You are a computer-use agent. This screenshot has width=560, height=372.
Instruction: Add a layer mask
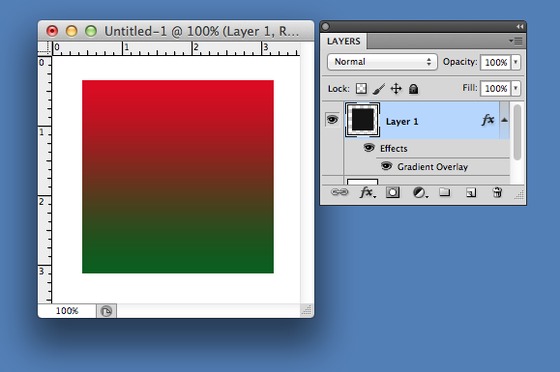392,193
